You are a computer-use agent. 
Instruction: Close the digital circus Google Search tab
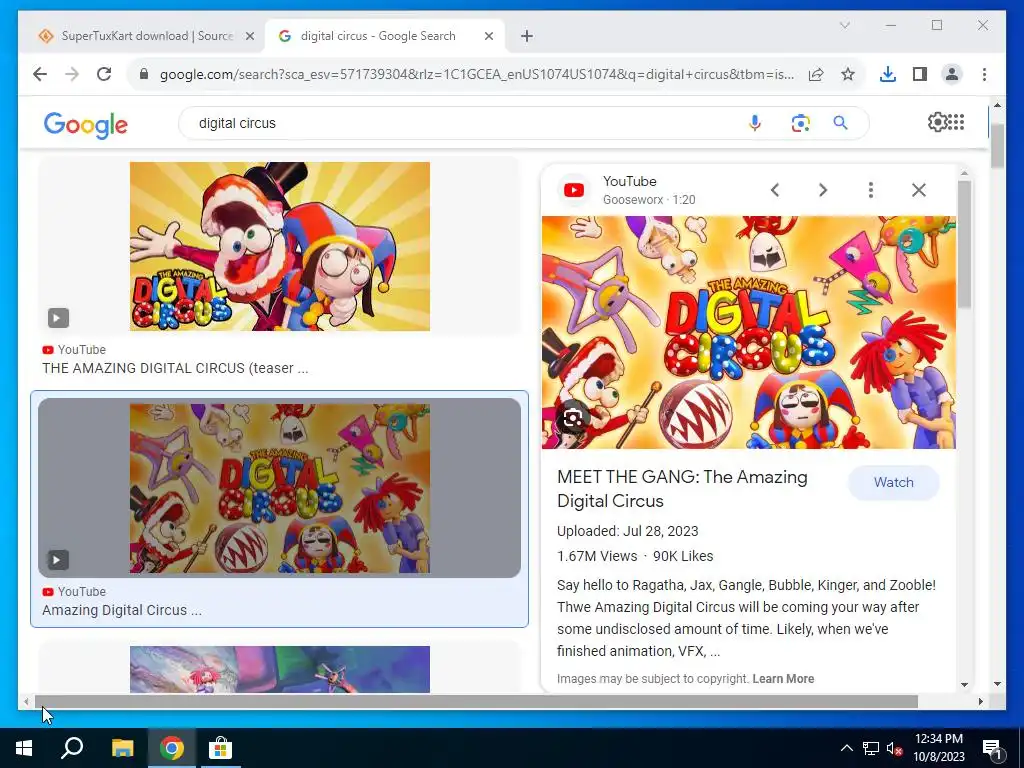point(488,37)
